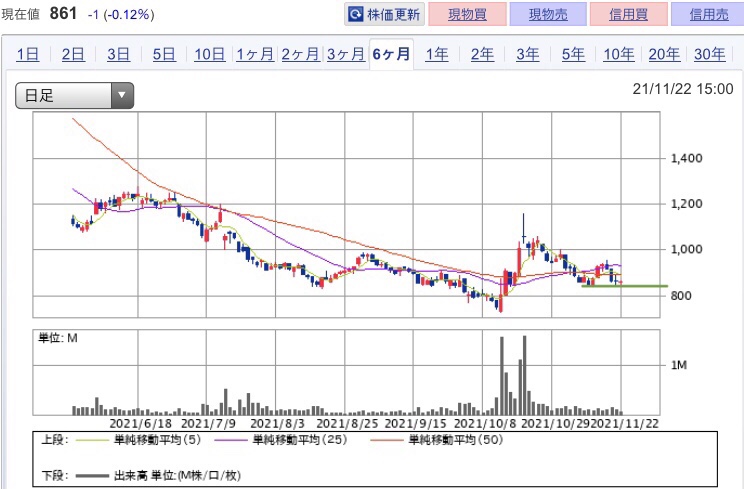
Task: Switch to the 3年 period tab
Action: [x=528, y=55]
